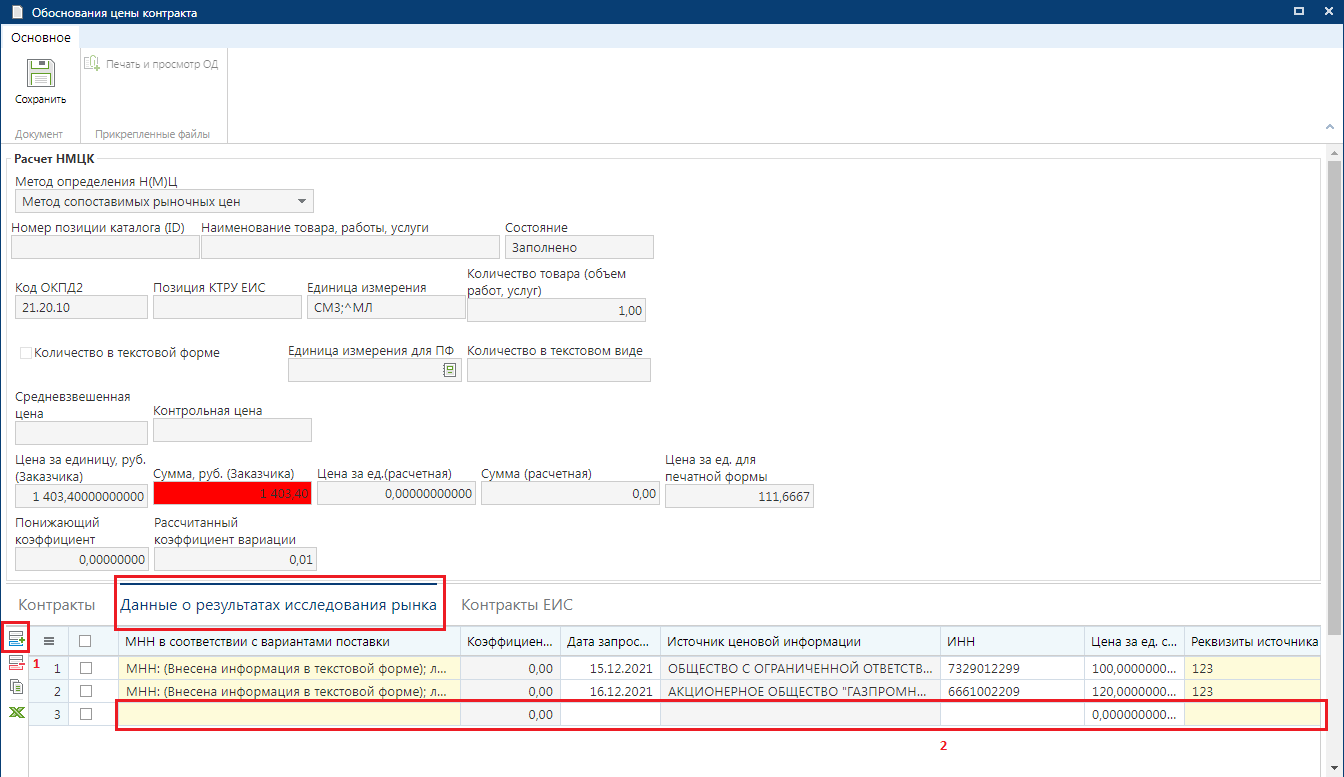The width and height of the screenshot is (1344, 777).
Task: Click the red Сумма, руб. (Заказчика) field
Action: click(x=232, y=495)
